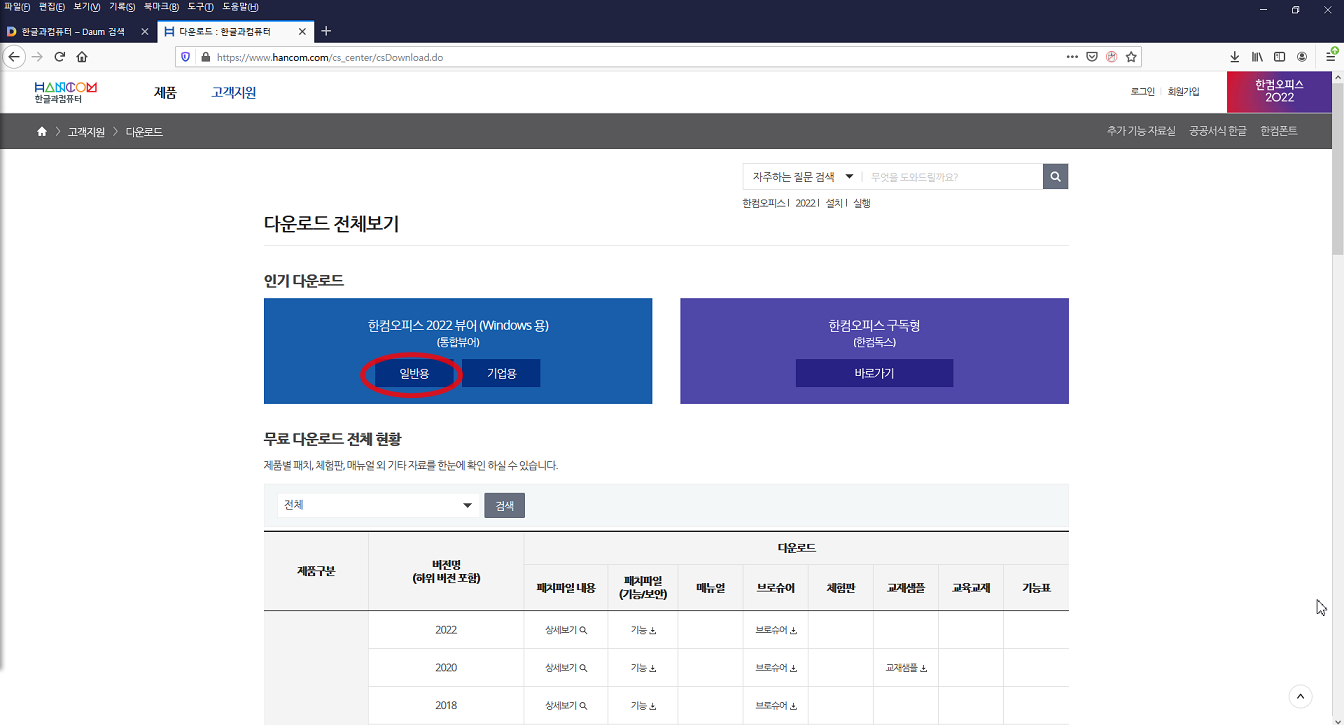Open 기록 menu in menu bar
This screenshot has height=725, width=1344.
point(122,7)
